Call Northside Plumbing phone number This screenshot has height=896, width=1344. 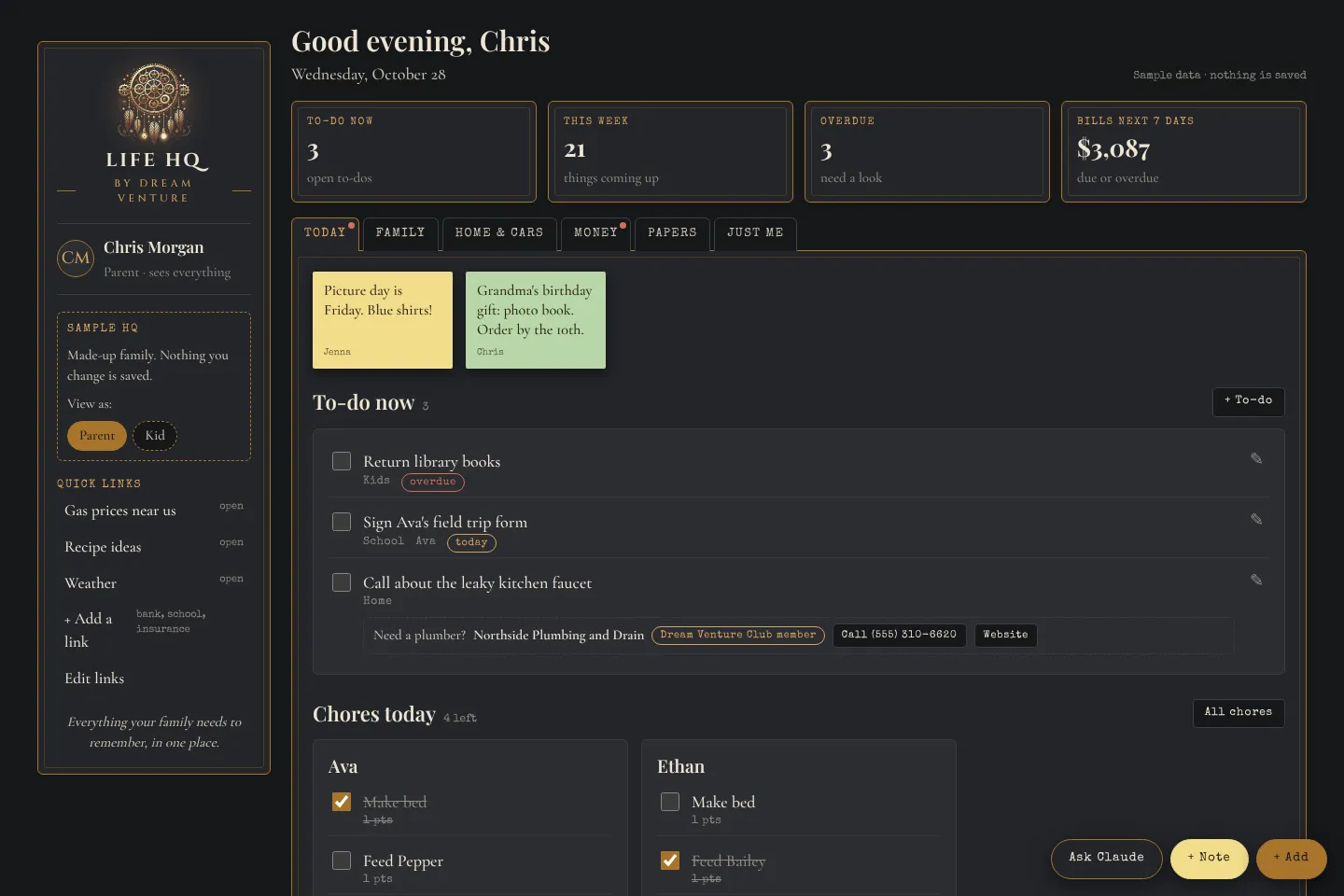[x=899, y=635]
